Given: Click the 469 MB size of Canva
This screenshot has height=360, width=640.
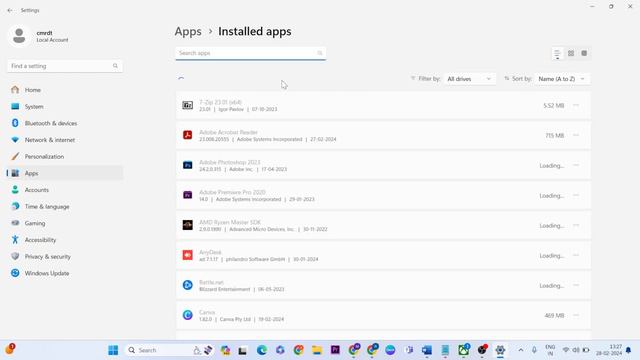Looking at the screenshot, I should (554, 316).
